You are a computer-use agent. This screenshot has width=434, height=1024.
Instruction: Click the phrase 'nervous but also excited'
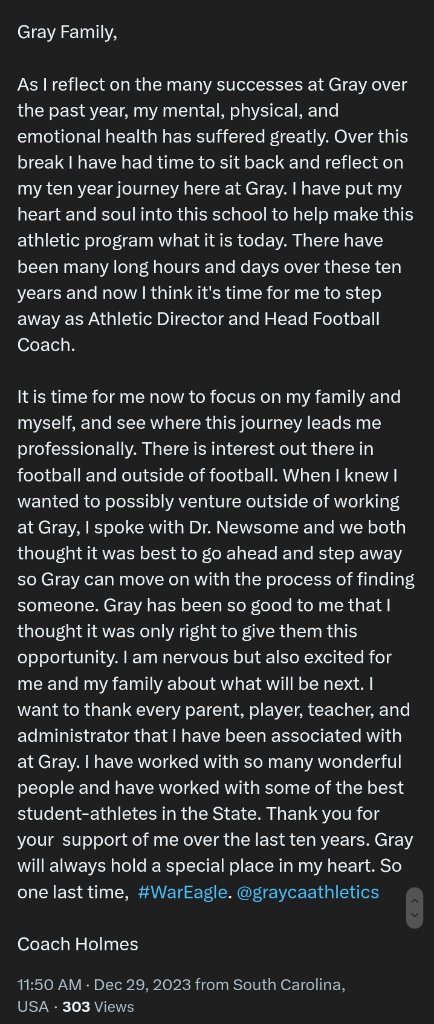(271, 658)
